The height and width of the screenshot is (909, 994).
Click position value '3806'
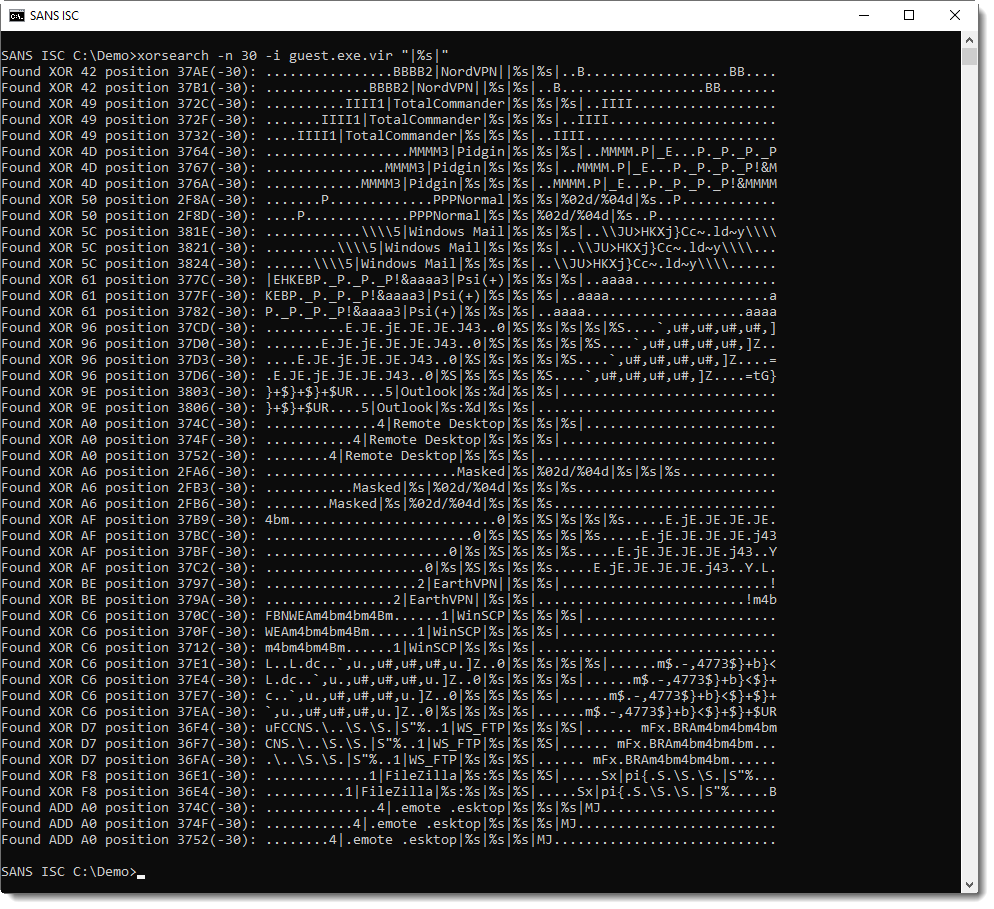coord(193,408)
